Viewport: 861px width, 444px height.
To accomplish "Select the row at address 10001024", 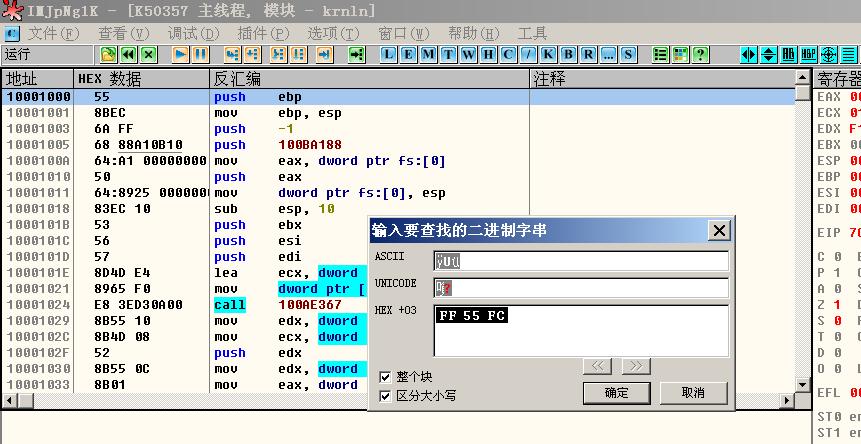I will pos(184,305).
